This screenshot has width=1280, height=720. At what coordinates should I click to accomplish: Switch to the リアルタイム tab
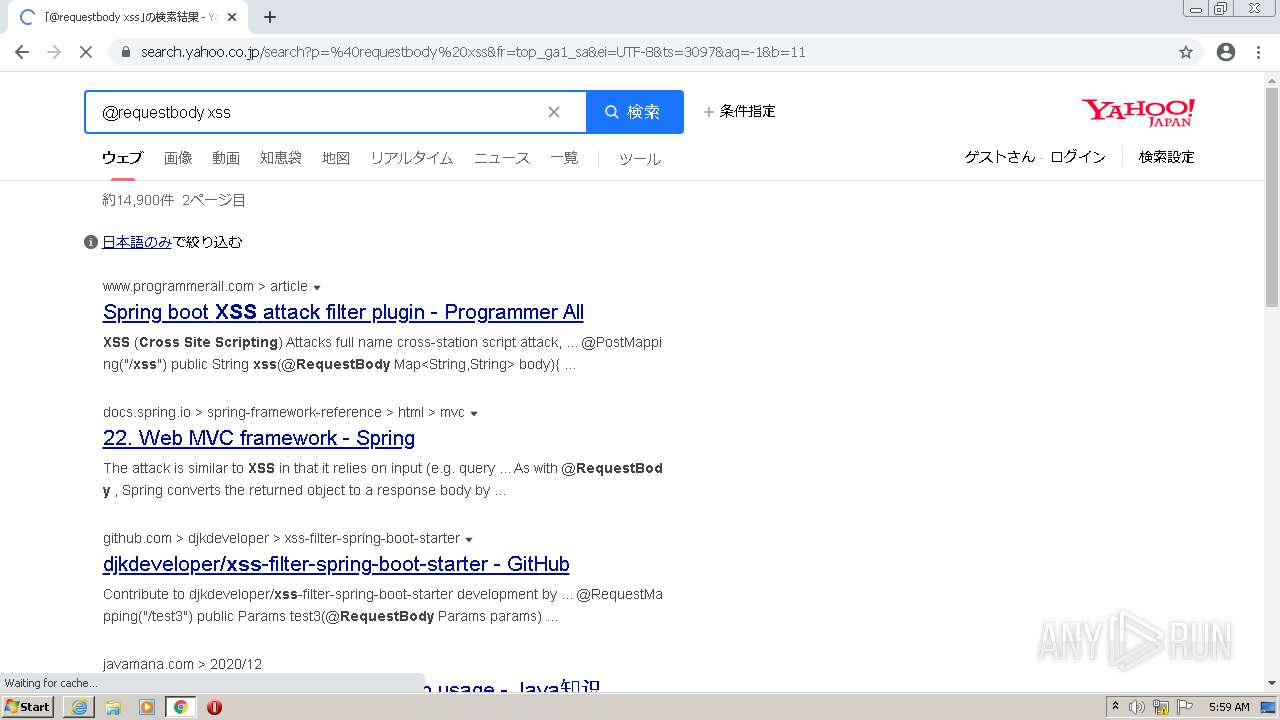[412, 158]
